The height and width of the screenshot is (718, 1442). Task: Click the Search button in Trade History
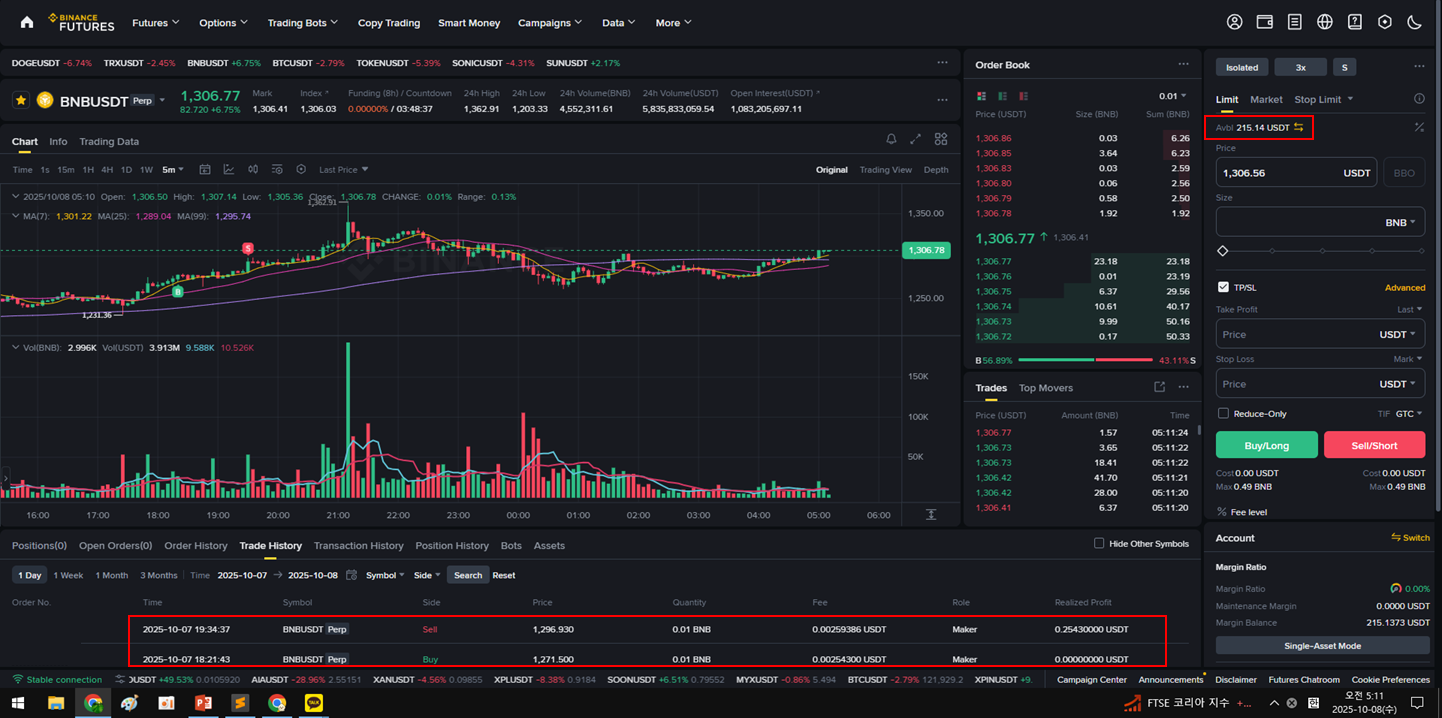click(468, 575)
